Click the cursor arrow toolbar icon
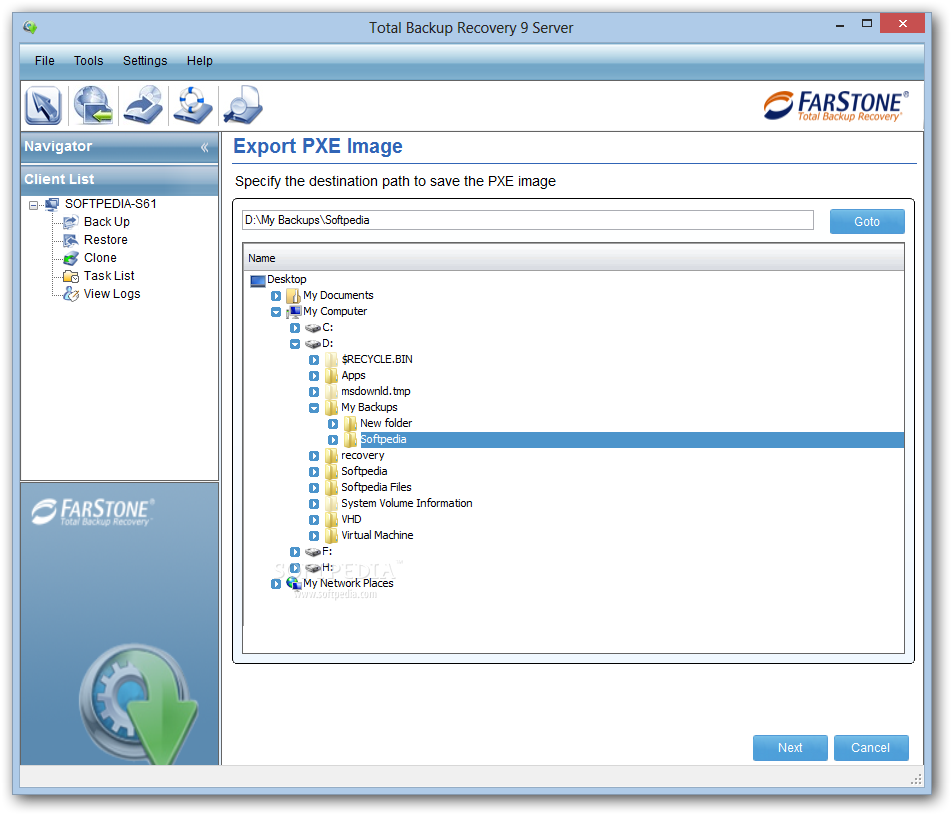 43,105
